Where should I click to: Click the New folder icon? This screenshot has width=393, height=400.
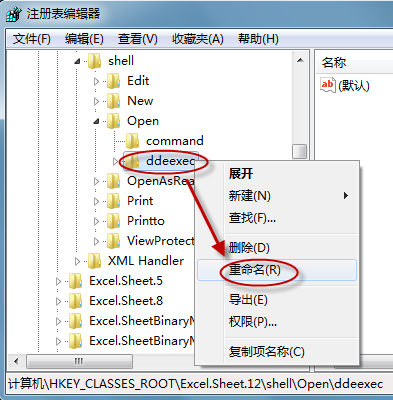tap(113, 101)
